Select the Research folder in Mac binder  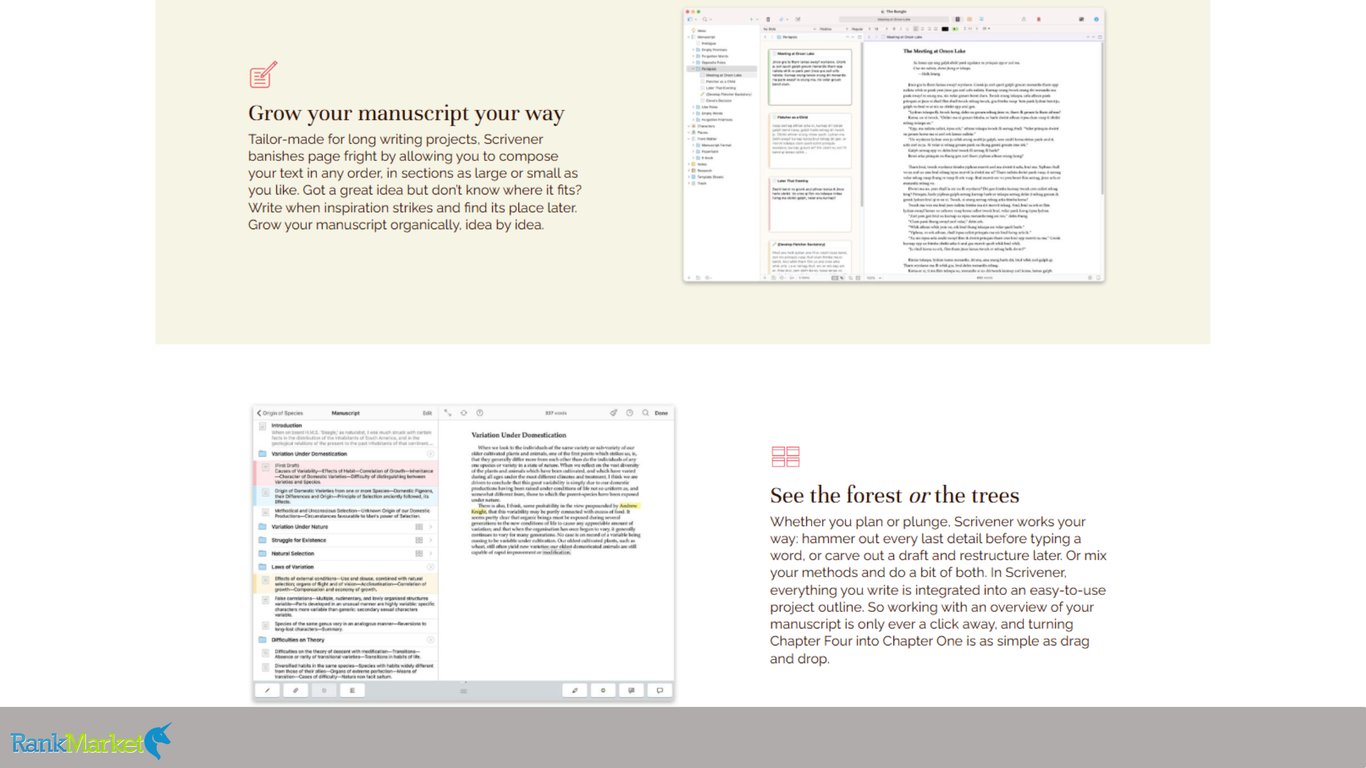705,170
